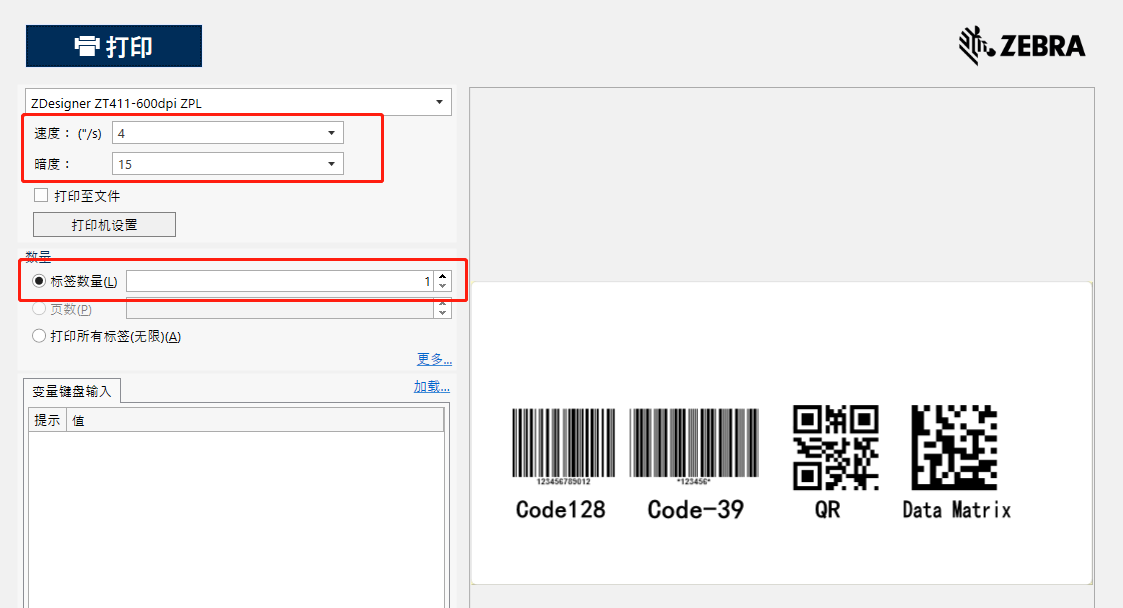Enable the 打印至文件 checkbox
Screen dimensions: 1123x608
click(x=41, y=196)
